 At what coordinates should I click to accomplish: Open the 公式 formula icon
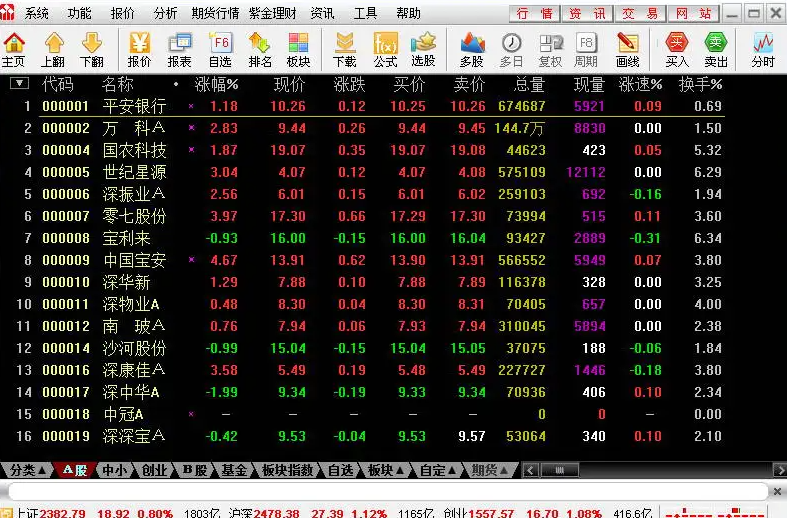[x=385, y=49]
